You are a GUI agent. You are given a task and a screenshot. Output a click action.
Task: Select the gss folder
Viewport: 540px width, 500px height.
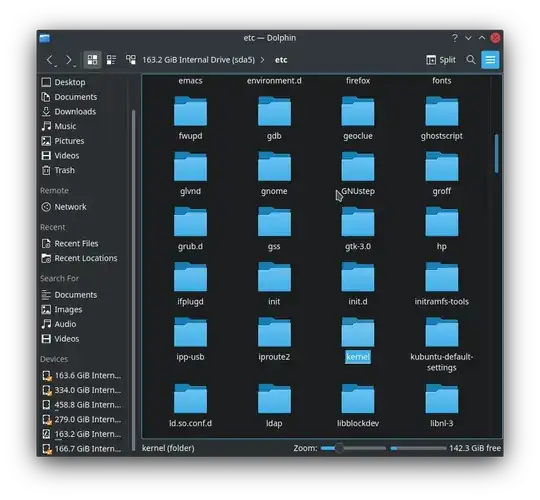click(x=274, y=229)
